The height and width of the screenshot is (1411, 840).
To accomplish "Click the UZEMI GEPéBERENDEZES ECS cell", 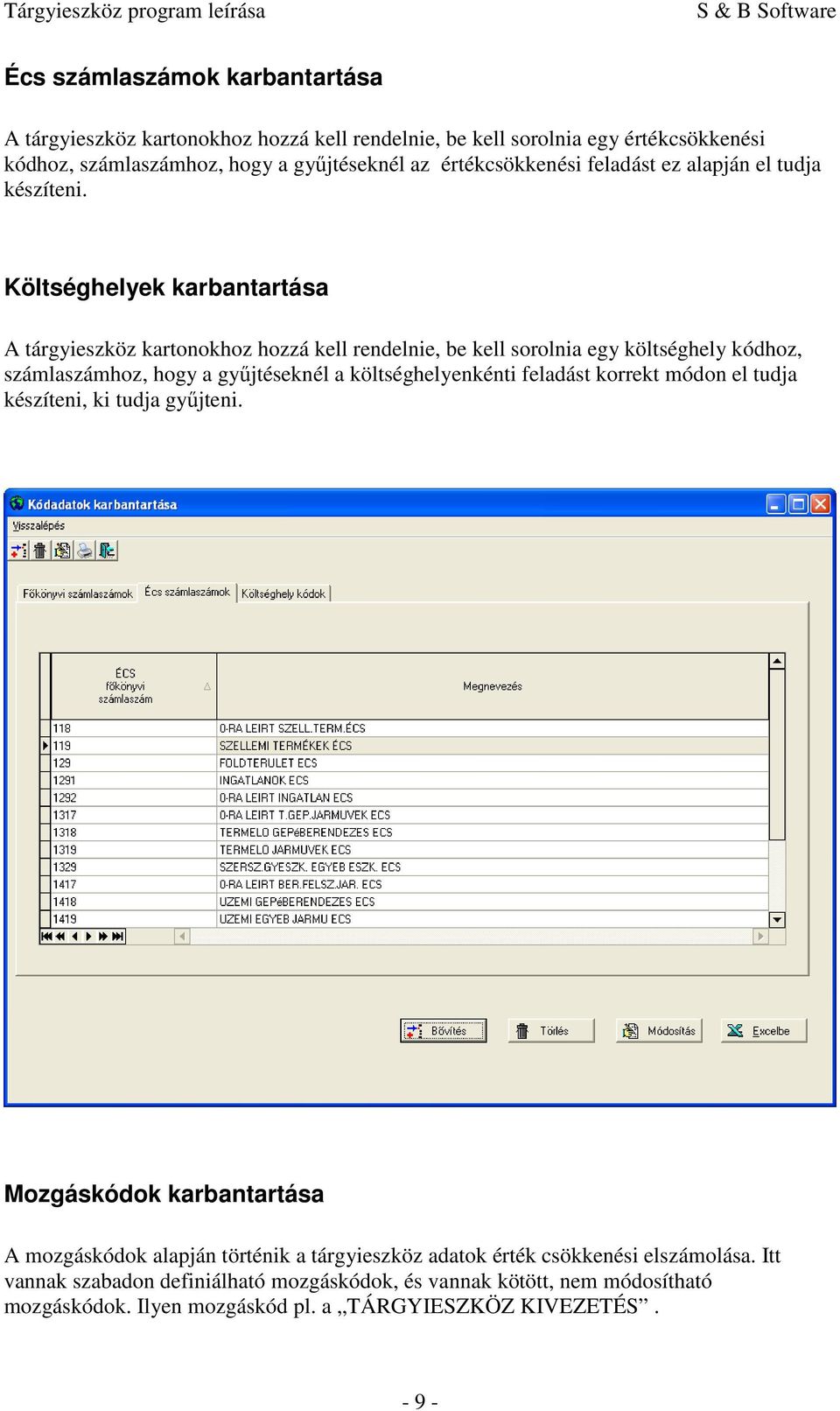I will click(493, 902).
